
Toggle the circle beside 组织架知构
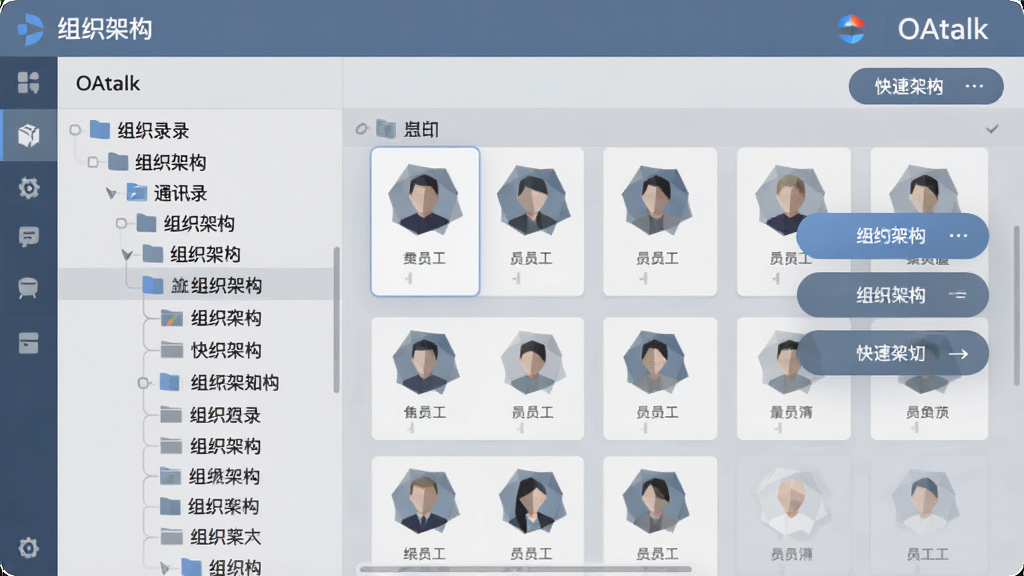tap(144, 383)
